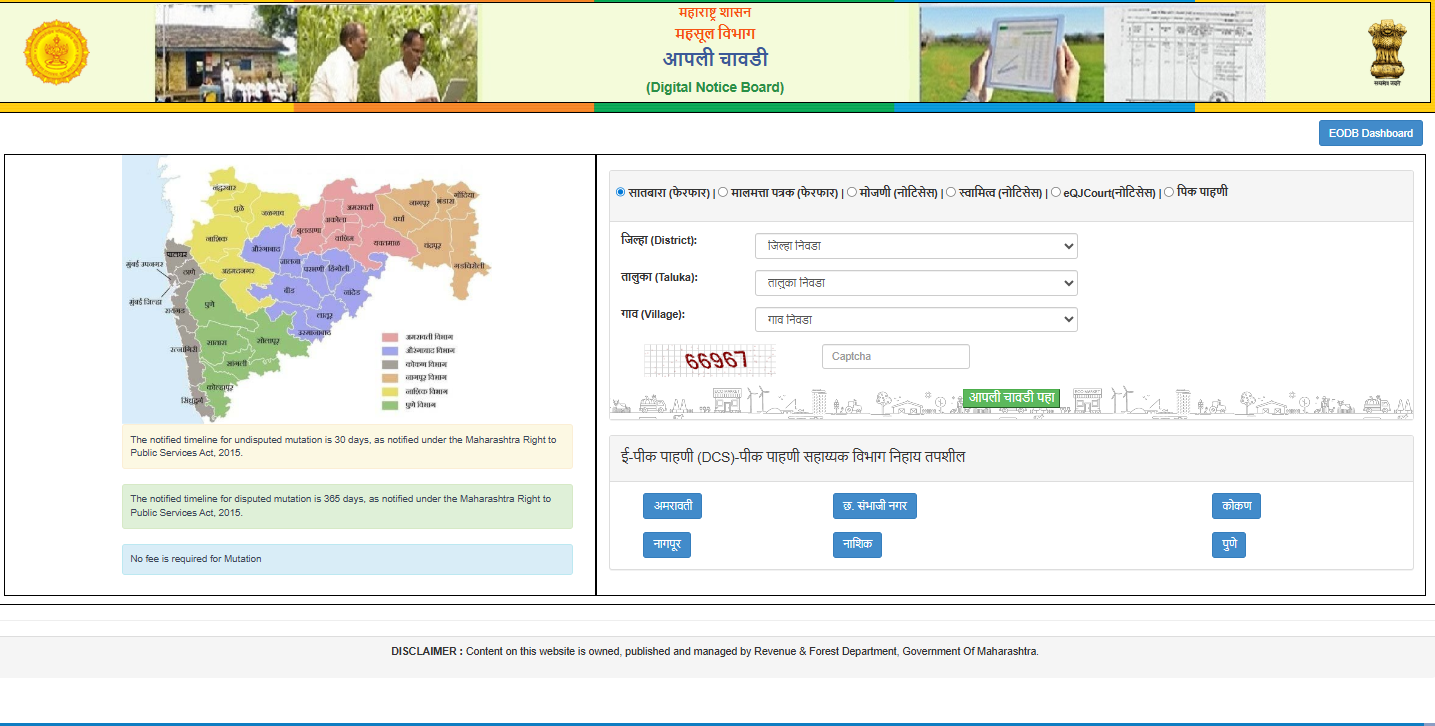This screenshot has width=1435, height=726.
Task: Click the national Ashoka emblem icon
Action: point(1386,53)
